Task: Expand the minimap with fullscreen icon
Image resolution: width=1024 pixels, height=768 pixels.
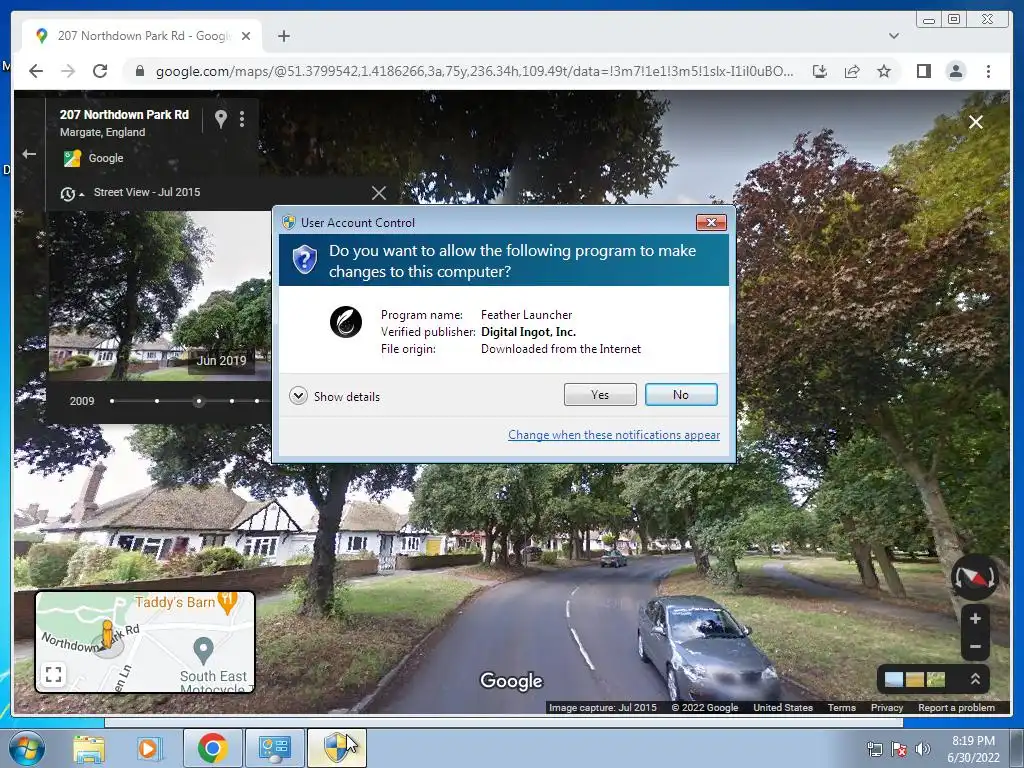Action: (54, 674)
